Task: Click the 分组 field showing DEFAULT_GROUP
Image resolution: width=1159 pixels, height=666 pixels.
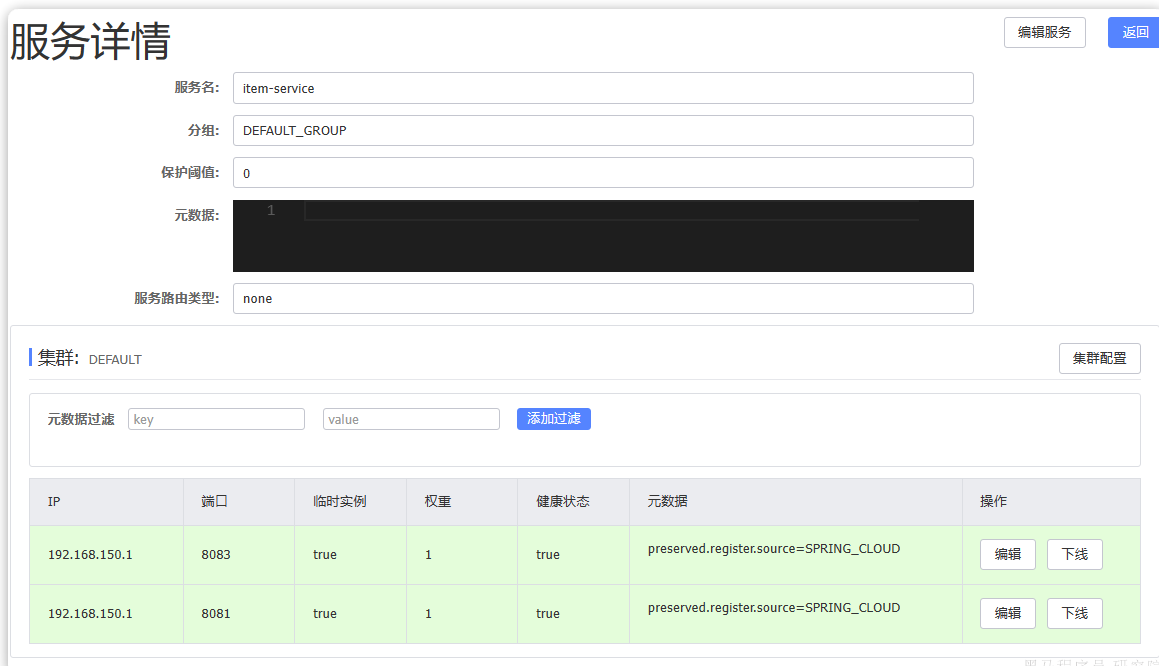Action: click(602, 130)
